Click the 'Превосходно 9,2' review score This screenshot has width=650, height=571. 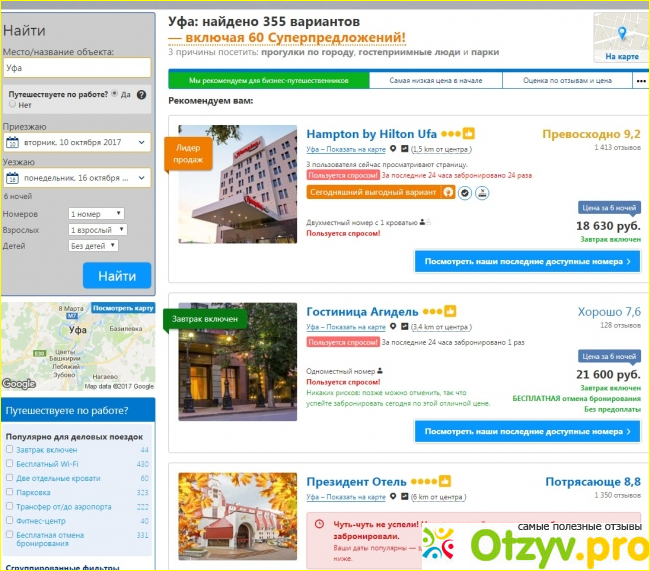coord(591,134)
